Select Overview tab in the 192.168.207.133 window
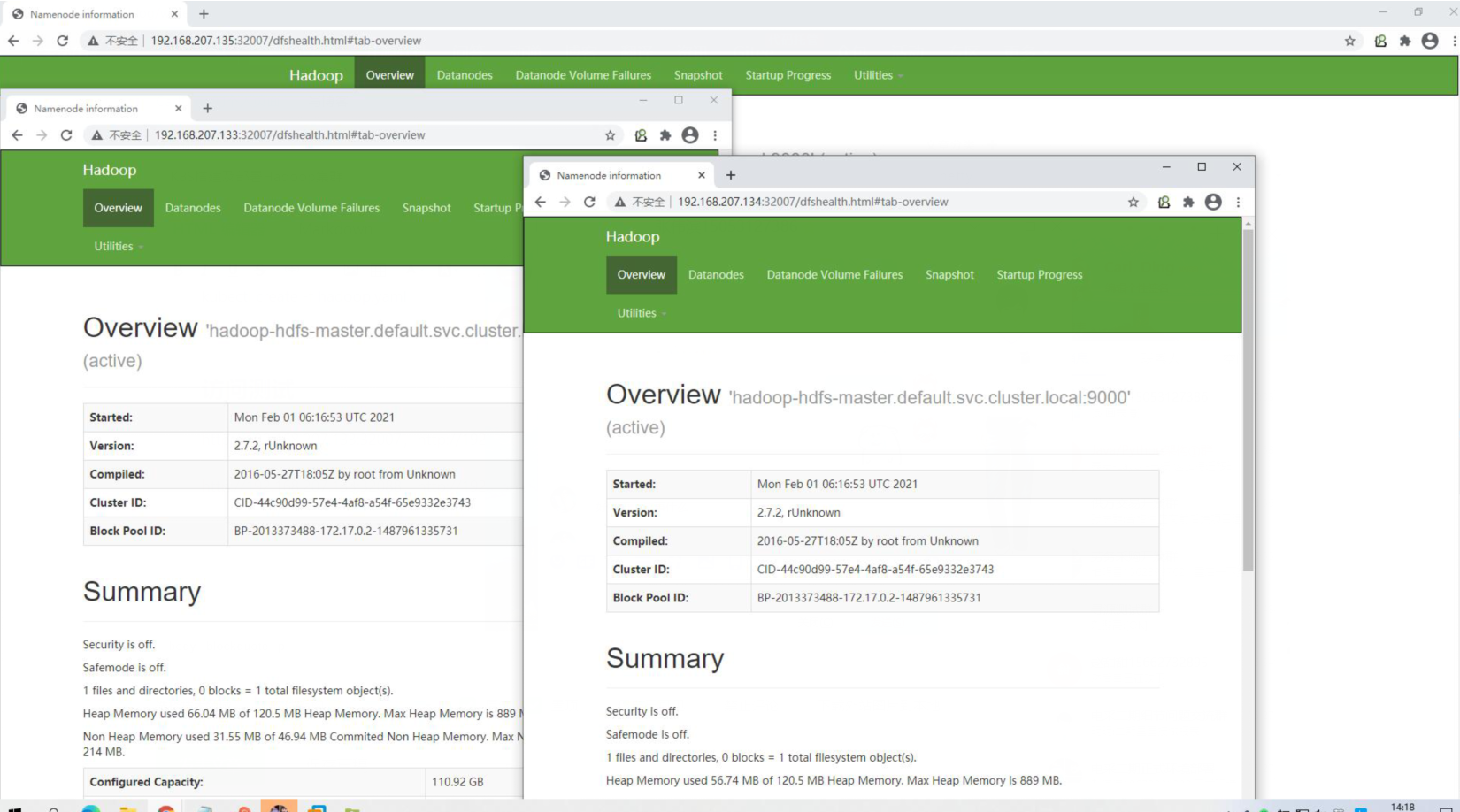 (x=119, y=208)
